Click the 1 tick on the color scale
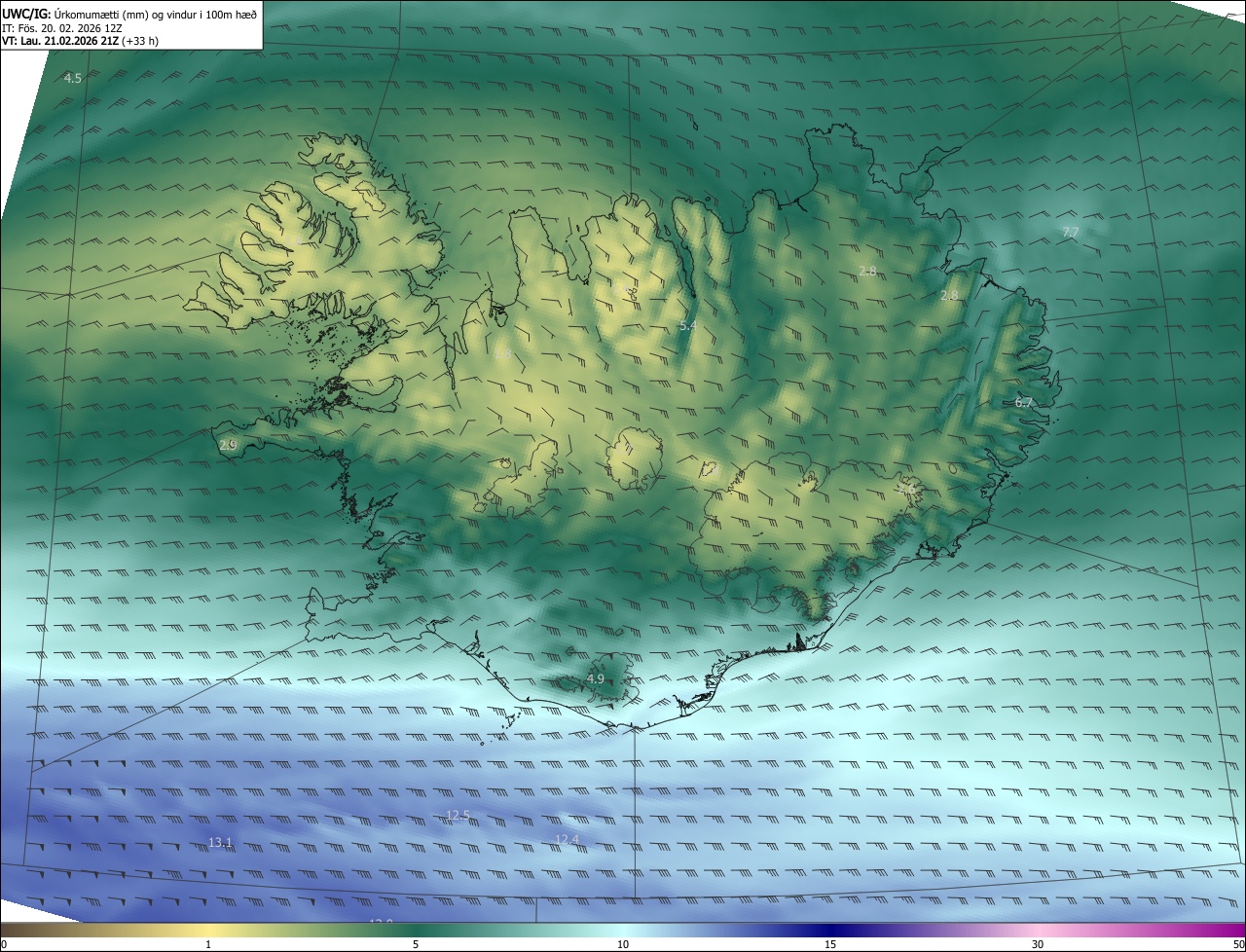 click(x=208, y=944)
